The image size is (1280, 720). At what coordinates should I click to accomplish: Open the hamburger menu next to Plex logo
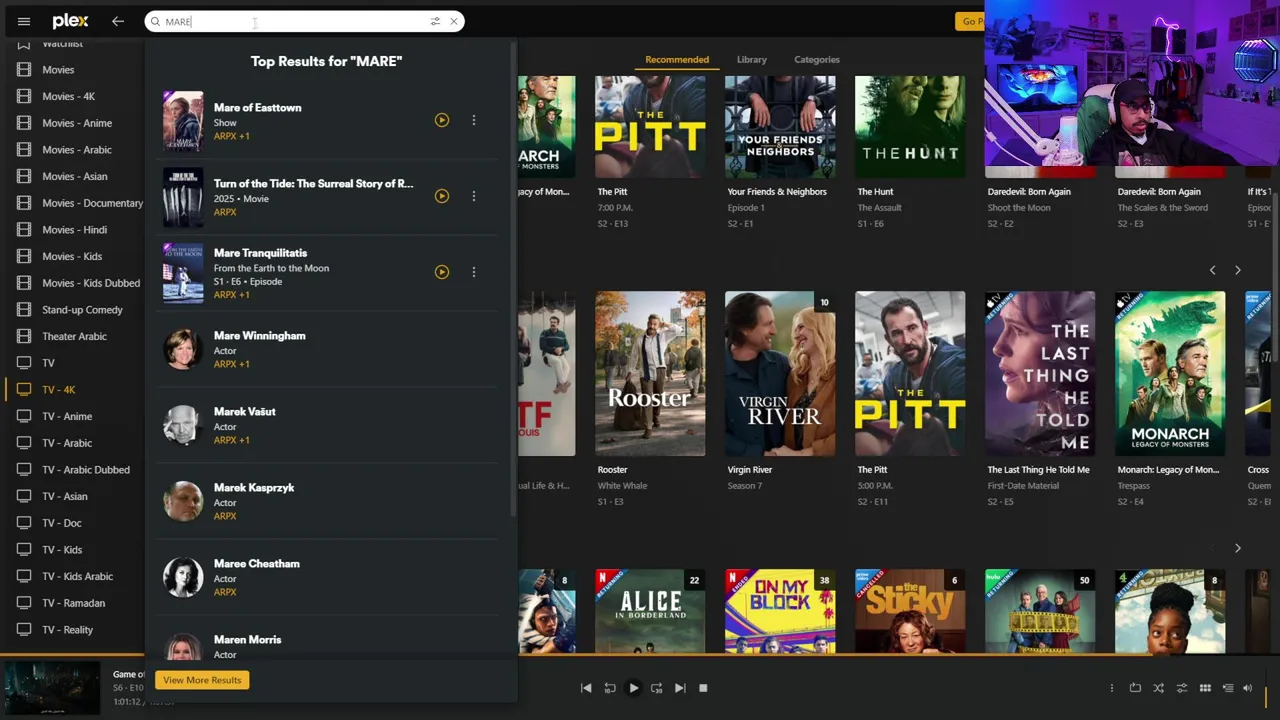pos(24,21)
